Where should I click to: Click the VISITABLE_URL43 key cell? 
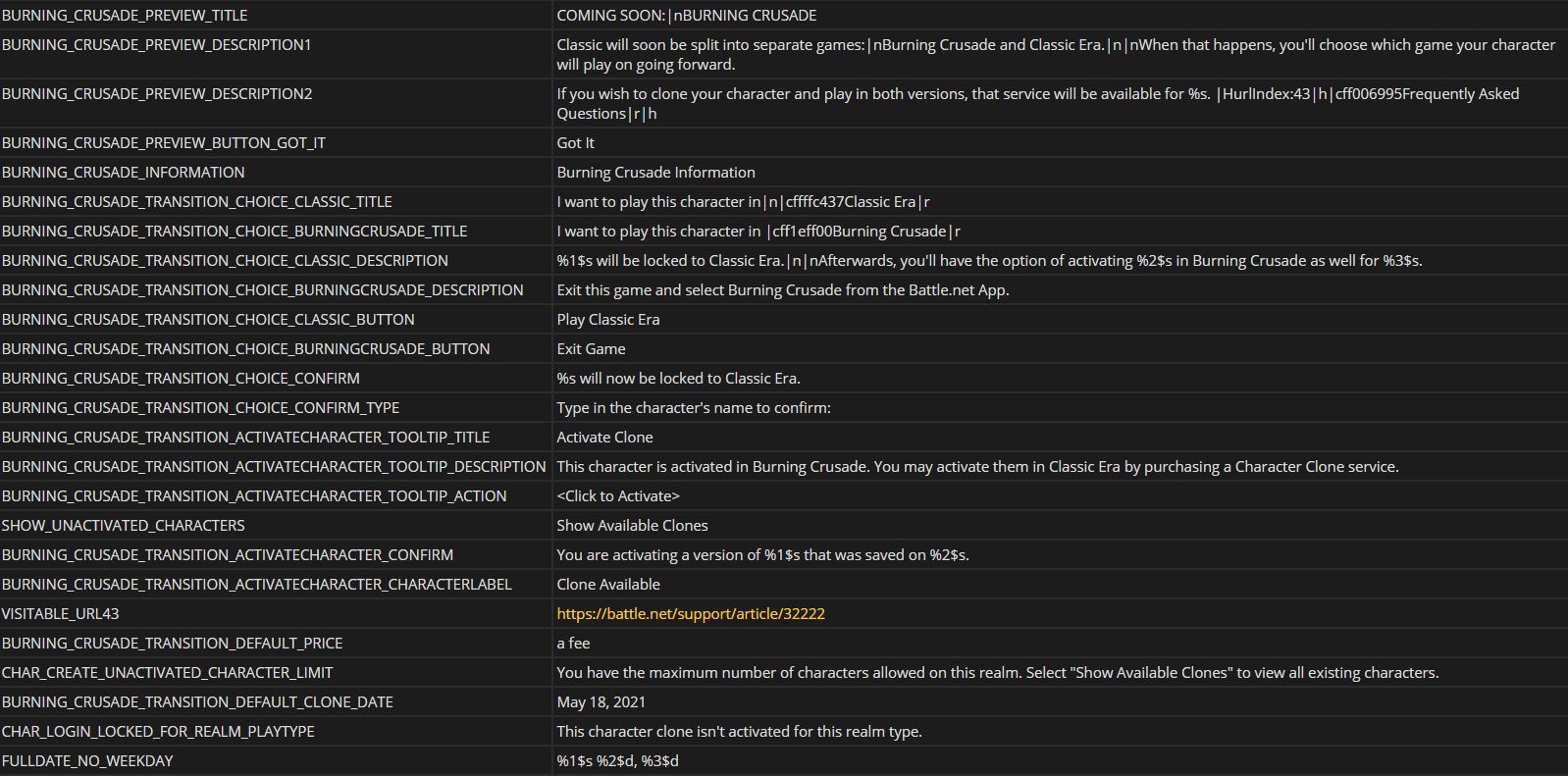61,614
